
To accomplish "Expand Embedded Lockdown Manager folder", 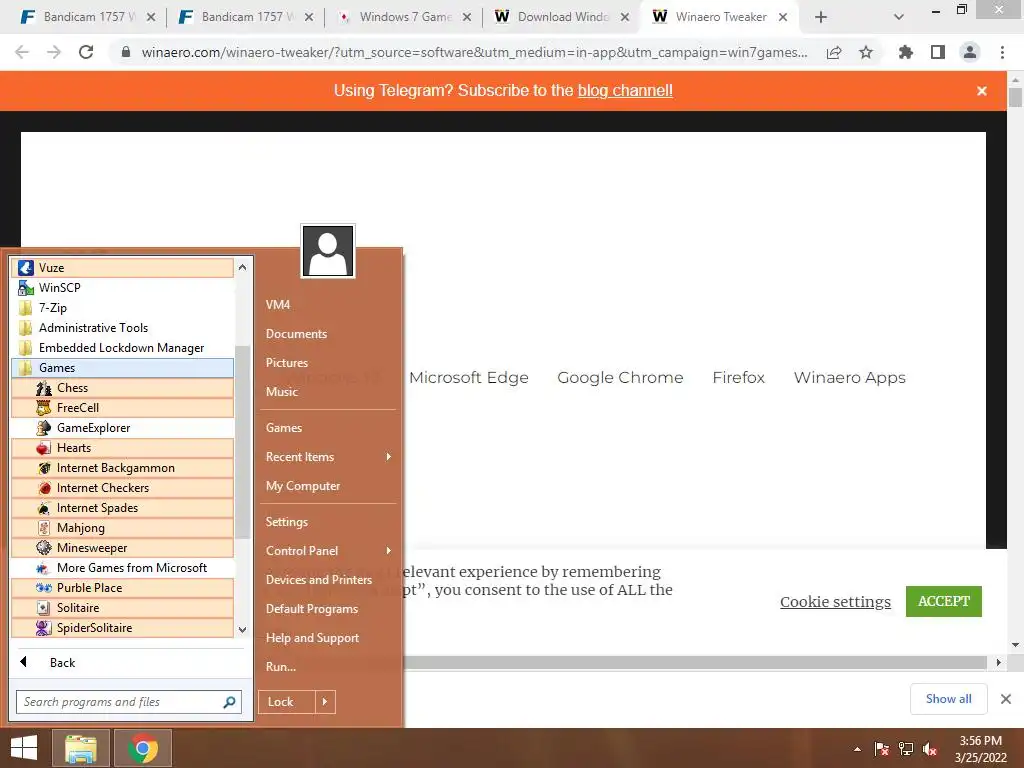I will [x=122, y=348].
